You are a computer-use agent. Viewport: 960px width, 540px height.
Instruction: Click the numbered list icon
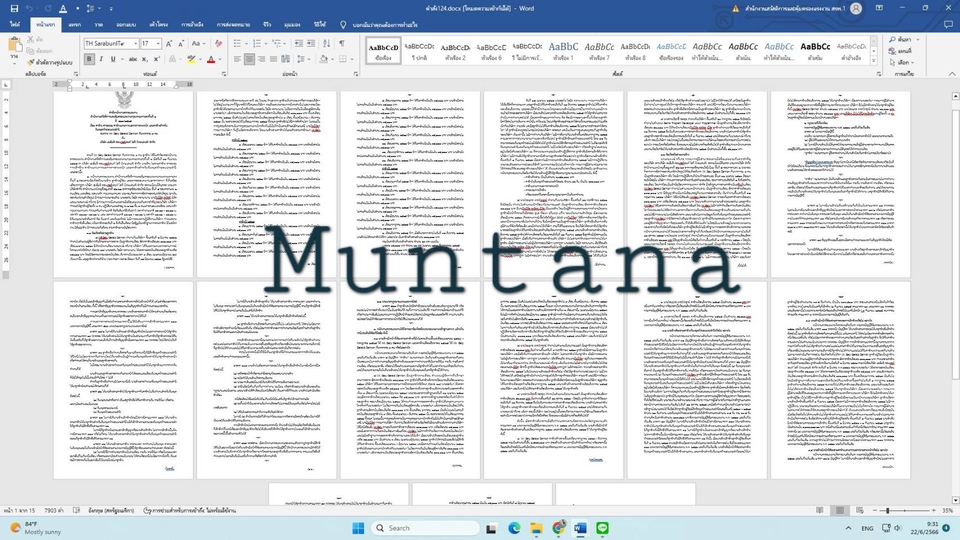pos(257,43)
